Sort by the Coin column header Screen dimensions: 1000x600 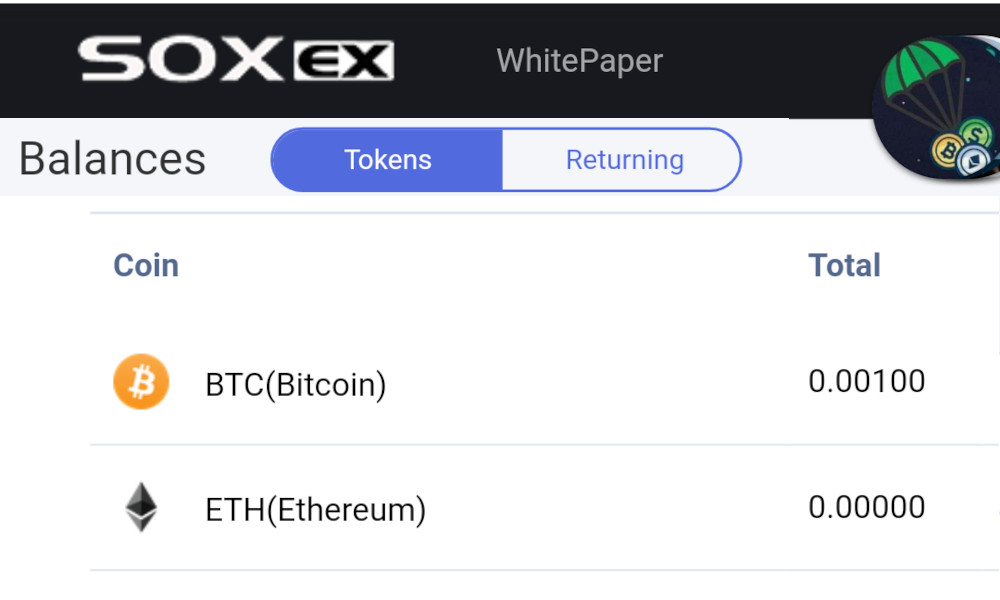pyautogui.click(x=146, y=265)
